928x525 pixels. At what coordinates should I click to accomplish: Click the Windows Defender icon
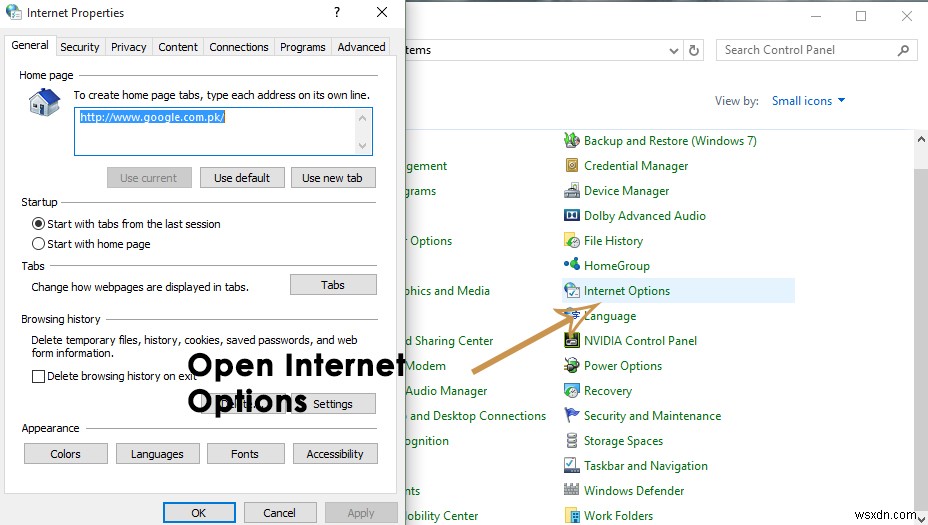point(572,489)
